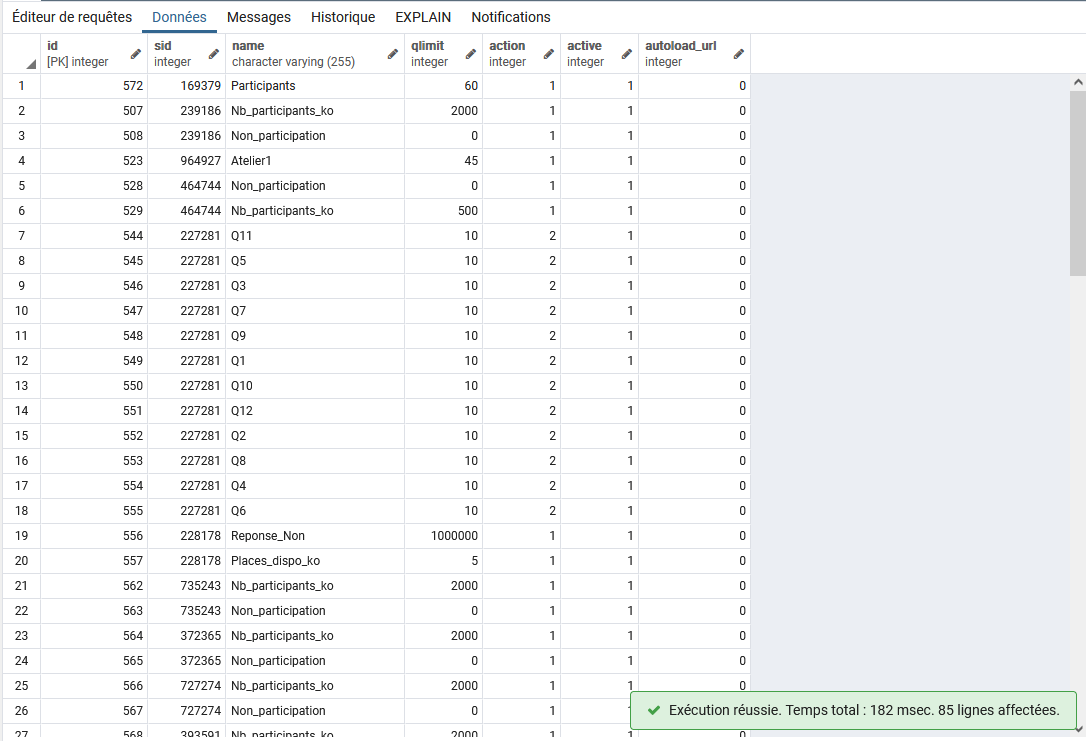1086x741 pixels.
Task: Click the select-all corner cell of grid
Action: click(21, 54)
